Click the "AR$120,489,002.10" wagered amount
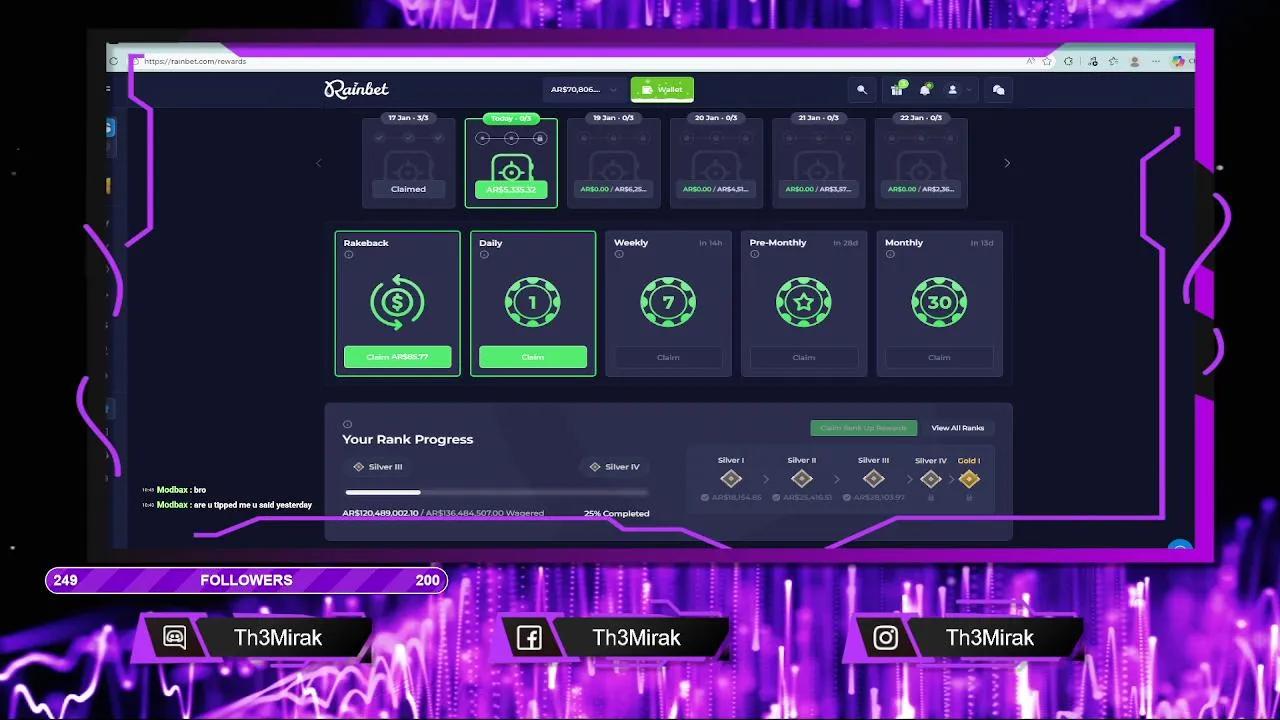This screenshot has width=1280, height=720. (380, 513)
